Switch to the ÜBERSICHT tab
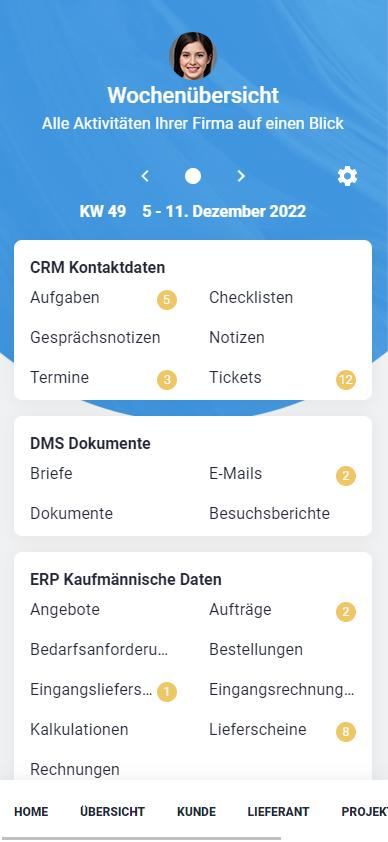This screenshot has height=842, width=388. tap(112, 811)
